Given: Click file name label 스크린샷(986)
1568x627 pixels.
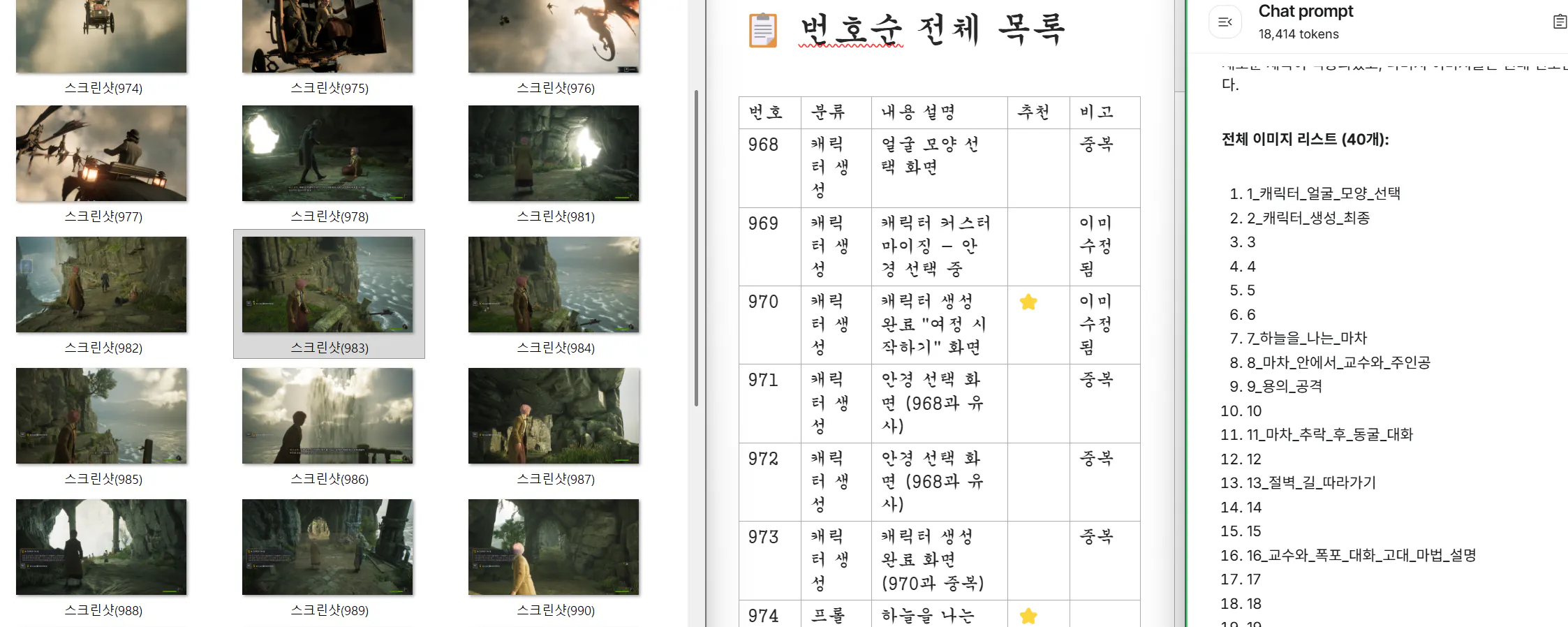Looking at the screenshot, I should point(330,479).
